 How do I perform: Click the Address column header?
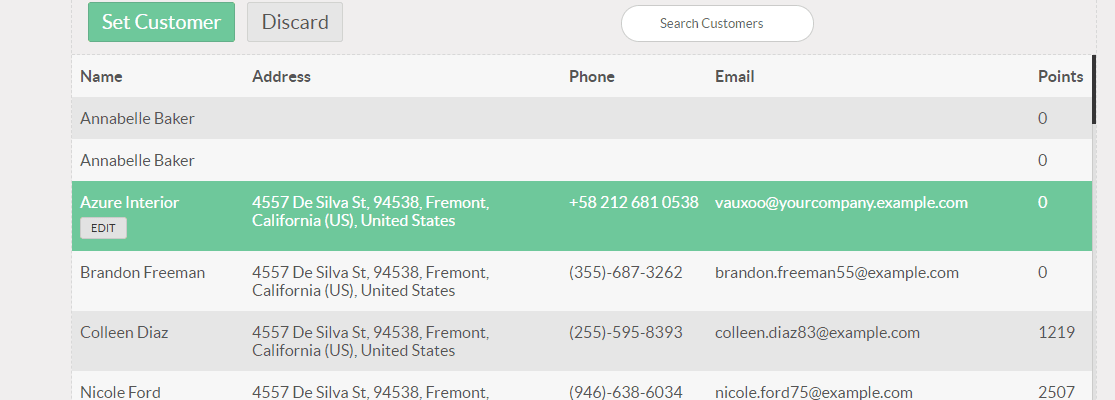tap(281, 76)
